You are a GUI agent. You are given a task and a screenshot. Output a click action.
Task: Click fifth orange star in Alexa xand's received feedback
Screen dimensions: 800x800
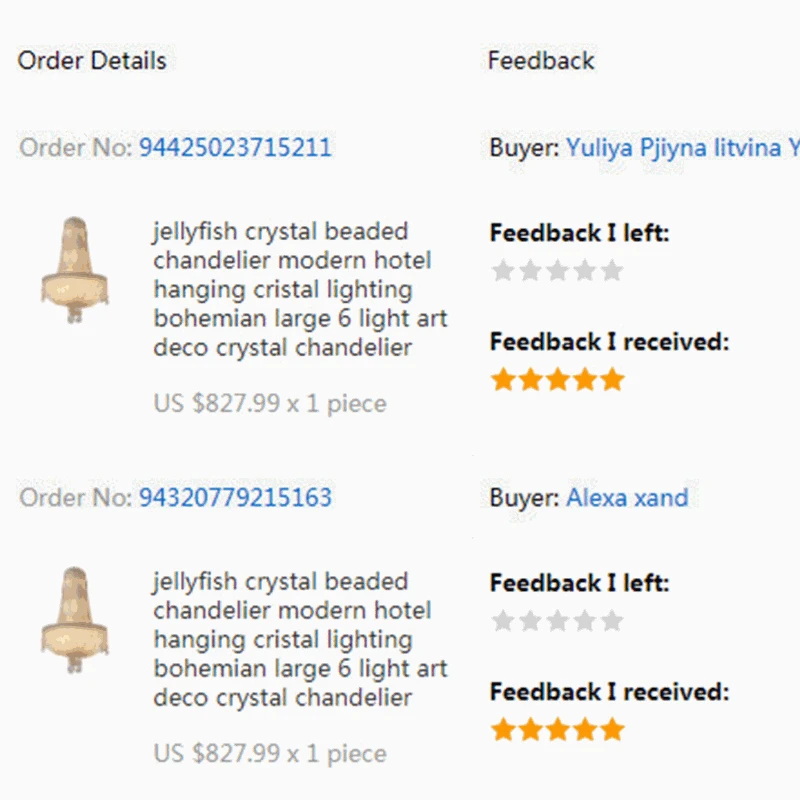click(x=612, y=730)
